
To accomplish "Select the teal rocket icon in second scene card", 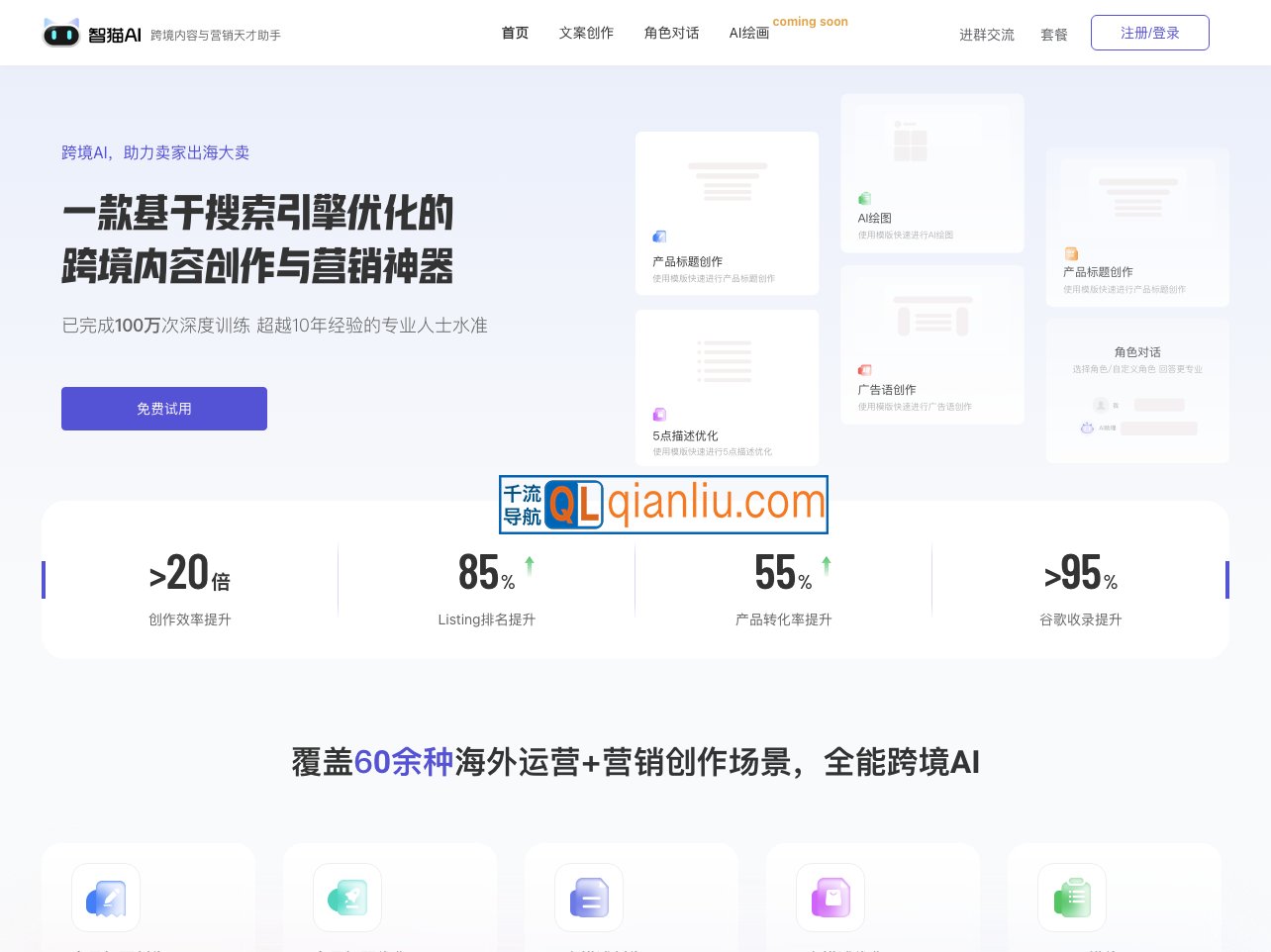I will (x=347, y=898).
